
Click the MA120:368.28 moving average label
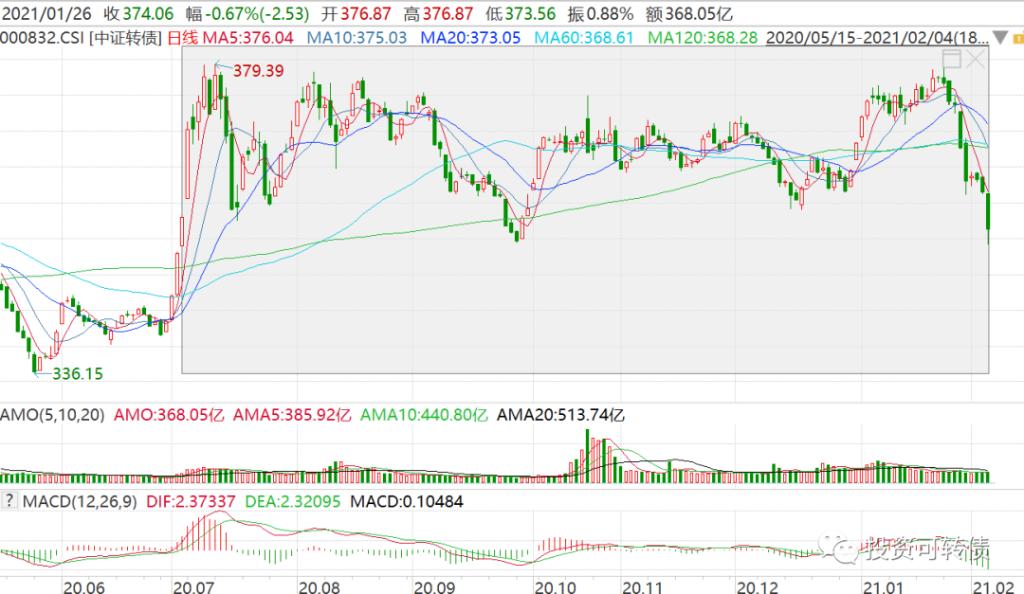pyautogui.click(x=704, y=38)
